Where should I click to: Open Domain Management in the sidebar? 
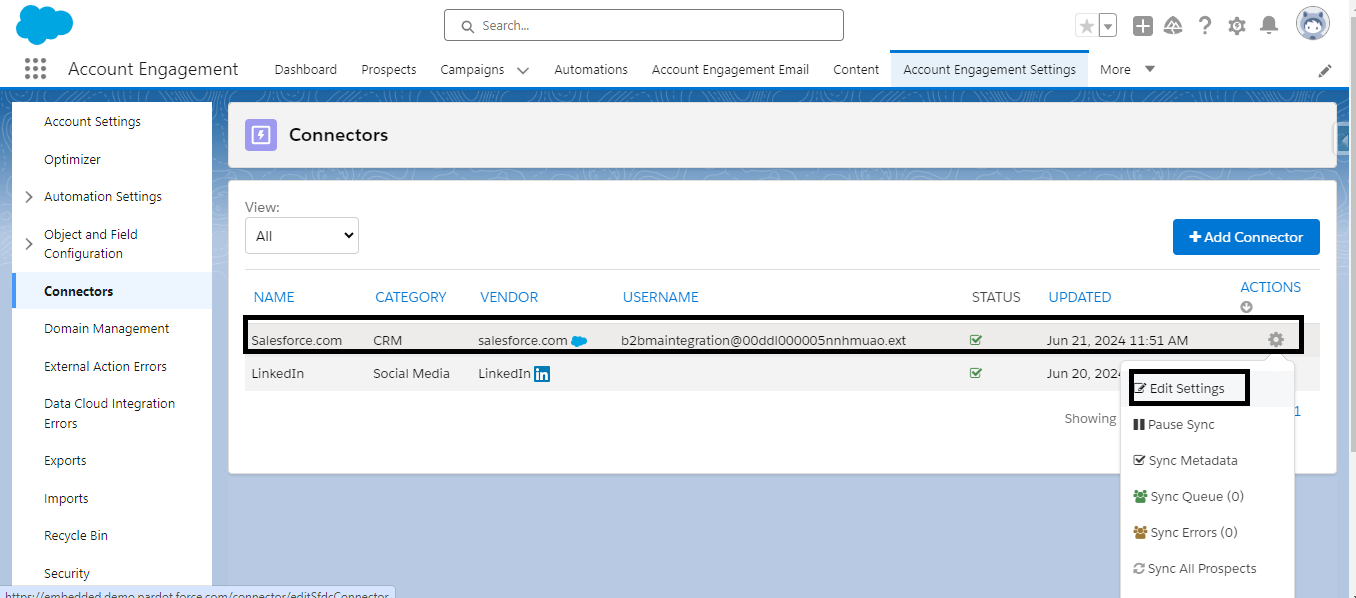tap(106, 329)
